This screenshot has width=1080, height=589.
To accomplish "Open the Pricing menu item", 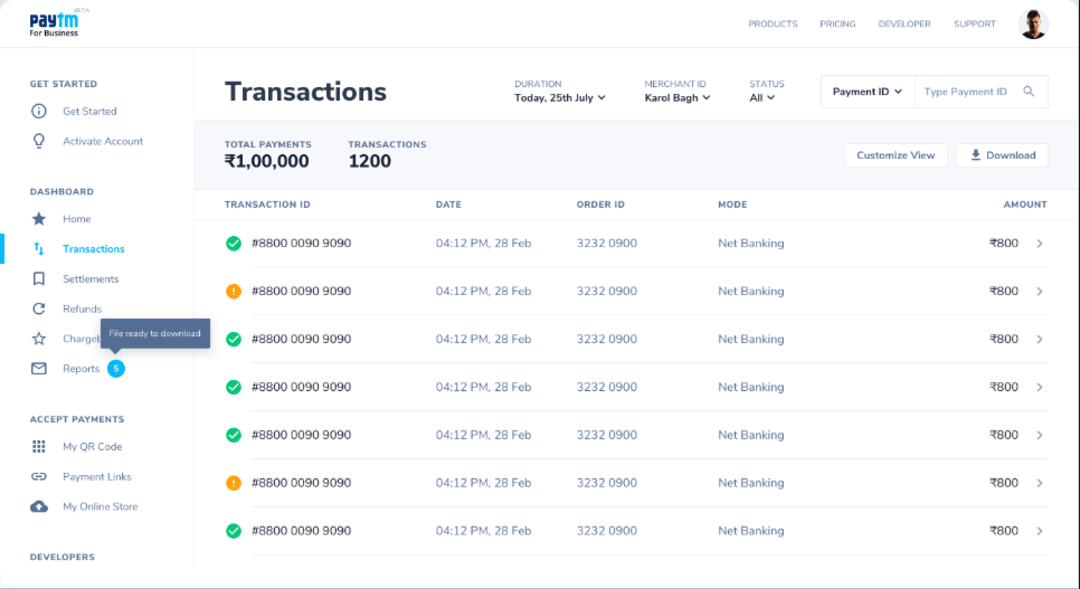I will point(837,24).
